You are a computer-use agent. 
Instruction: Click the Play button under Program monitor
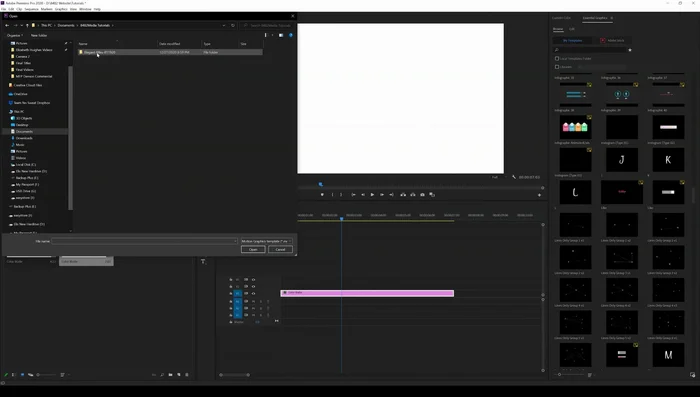point(372,195)
